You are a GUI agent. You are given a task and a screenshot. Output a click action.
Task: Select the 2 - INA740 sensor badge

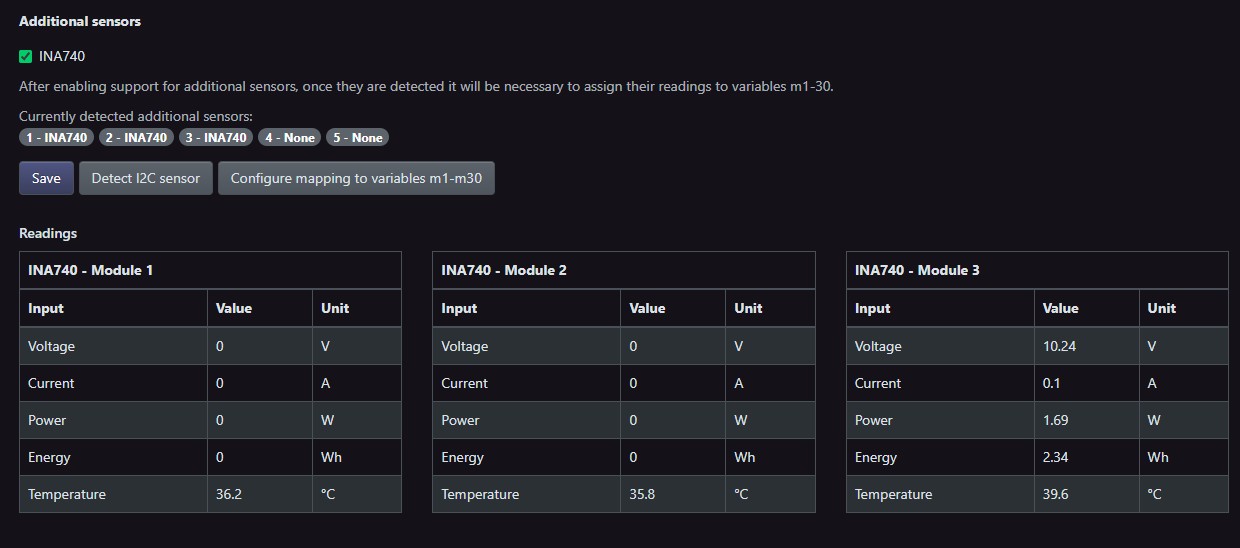click(136, 138)
